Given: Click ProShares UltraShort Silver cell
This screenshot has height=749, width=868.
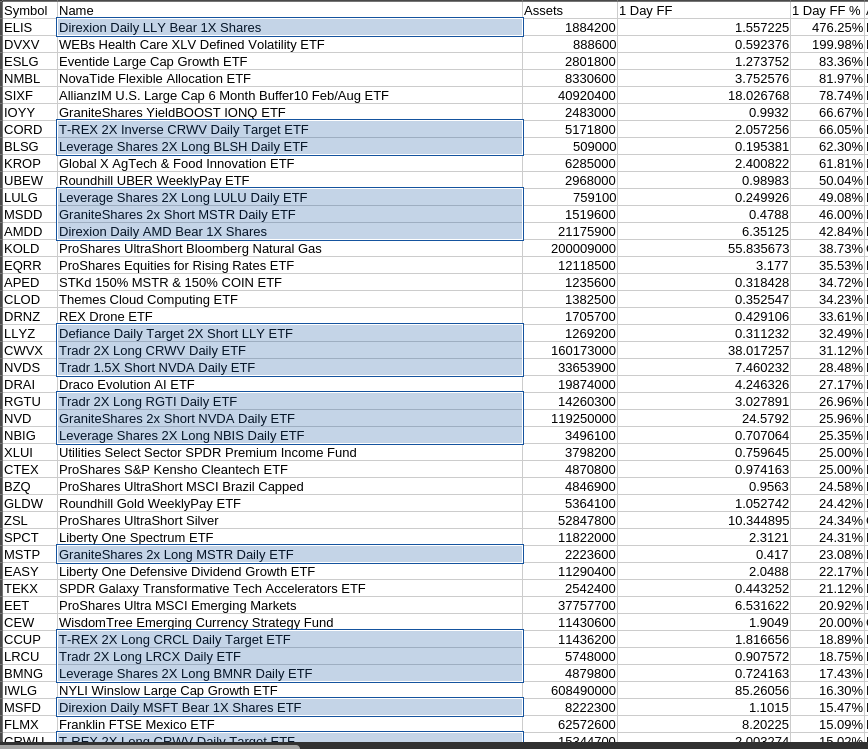Looking at the screenshot, I should pos(290,521).
